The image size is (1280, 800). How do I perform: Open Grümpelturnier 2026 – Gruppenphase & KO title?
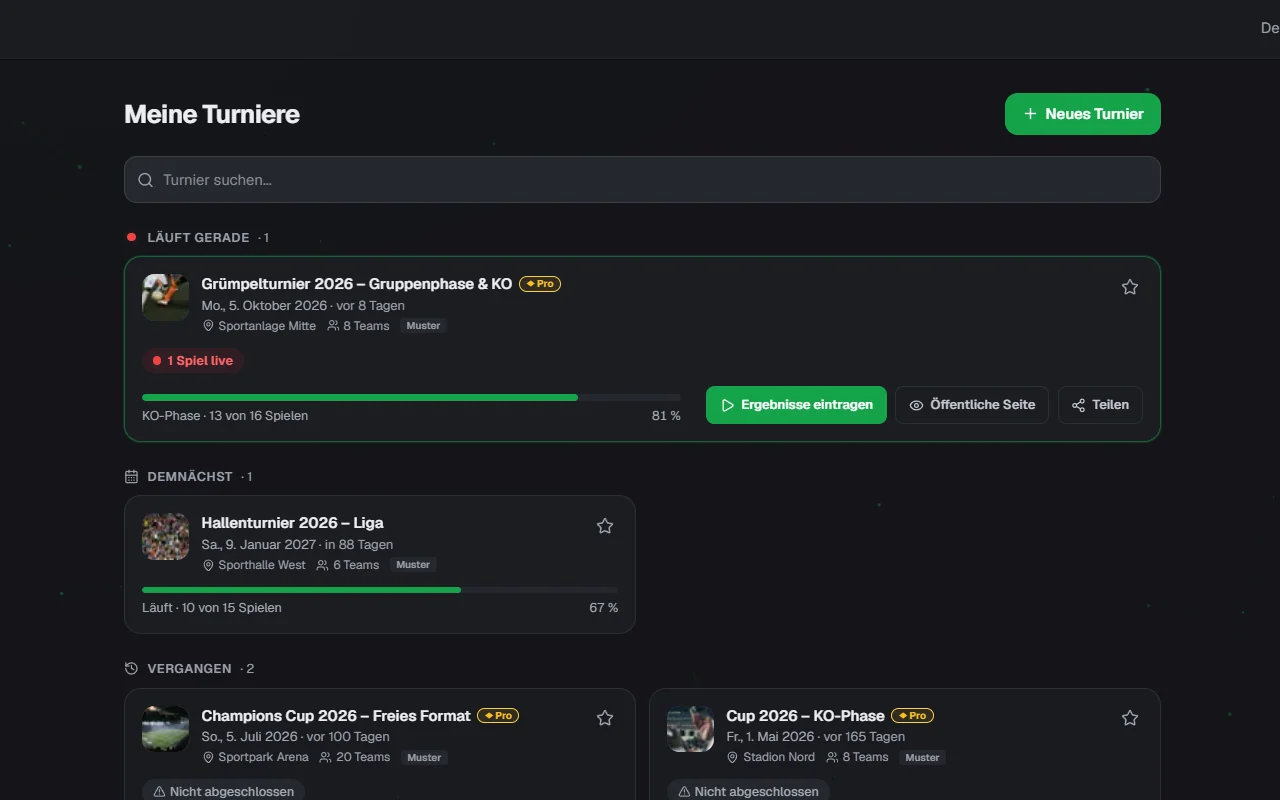click(x=357, y=284)
